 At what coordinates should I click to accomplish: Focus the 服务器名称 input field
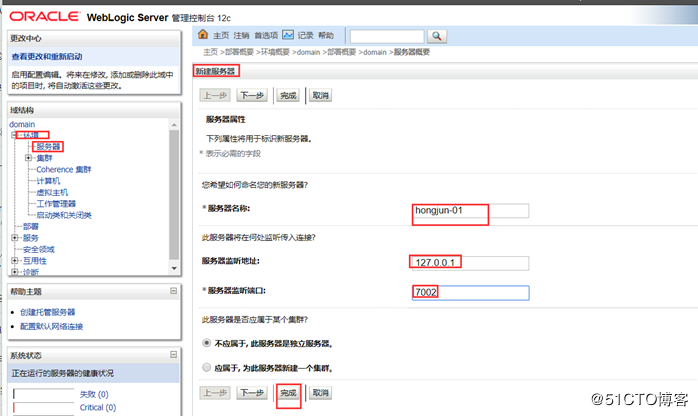(x=471, y=210)
